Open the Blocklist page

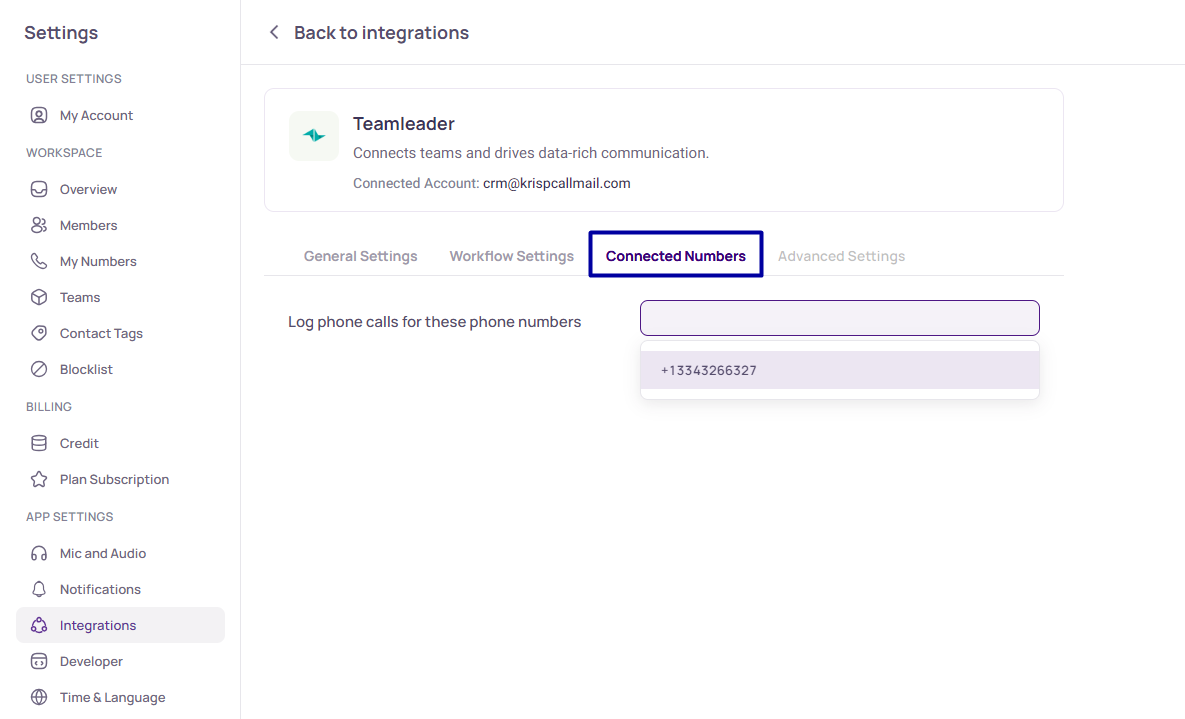click(x=86, y=370)
